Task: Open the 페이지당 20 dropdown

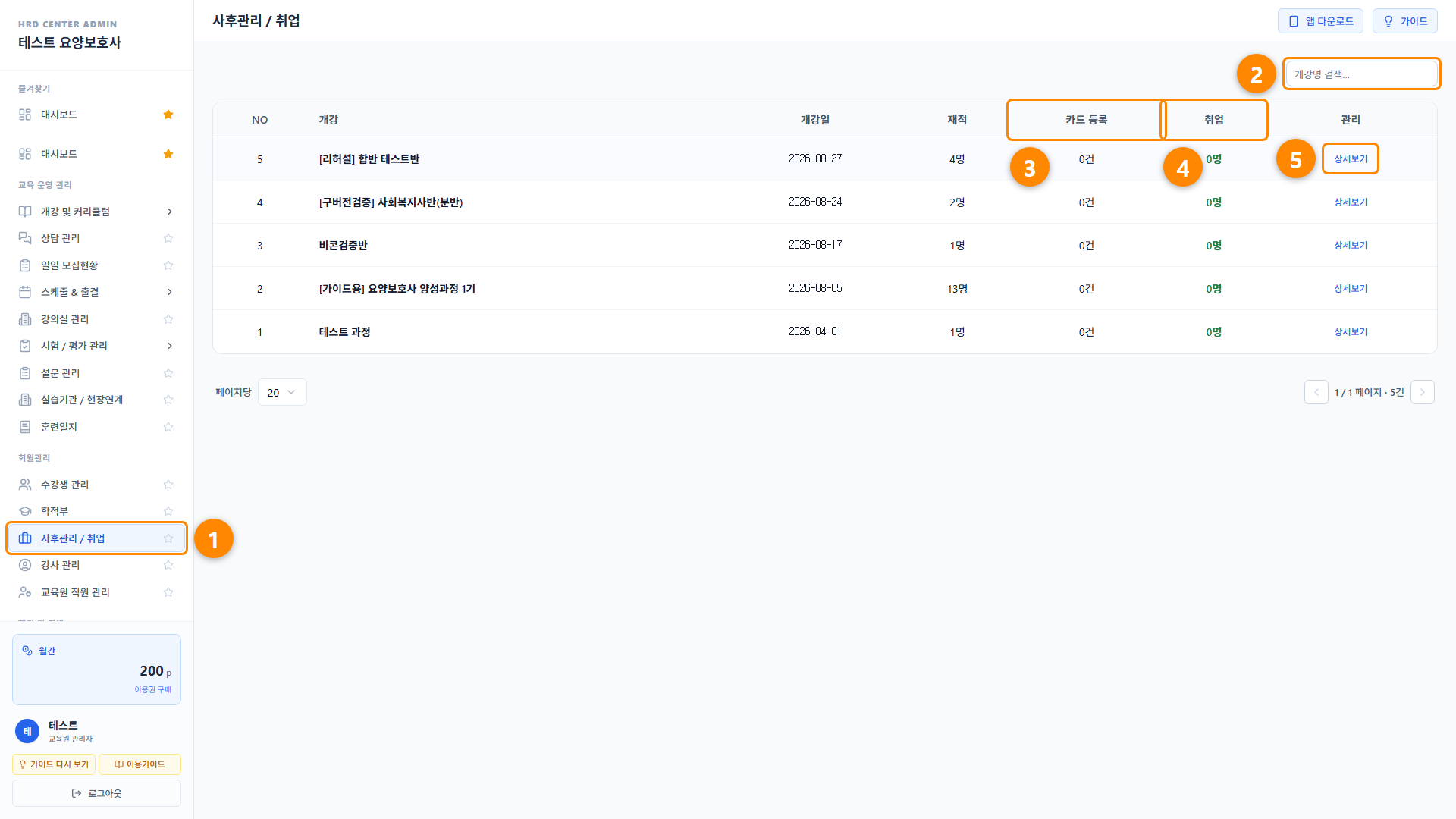Action: coord(282,392)
